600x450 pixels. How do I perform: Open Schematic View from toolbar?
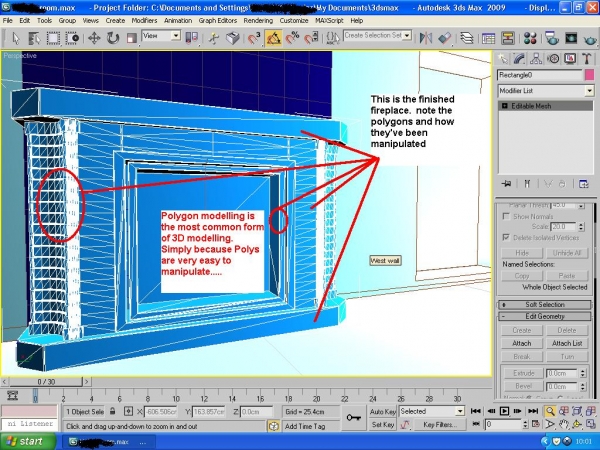tap(507, 38)
